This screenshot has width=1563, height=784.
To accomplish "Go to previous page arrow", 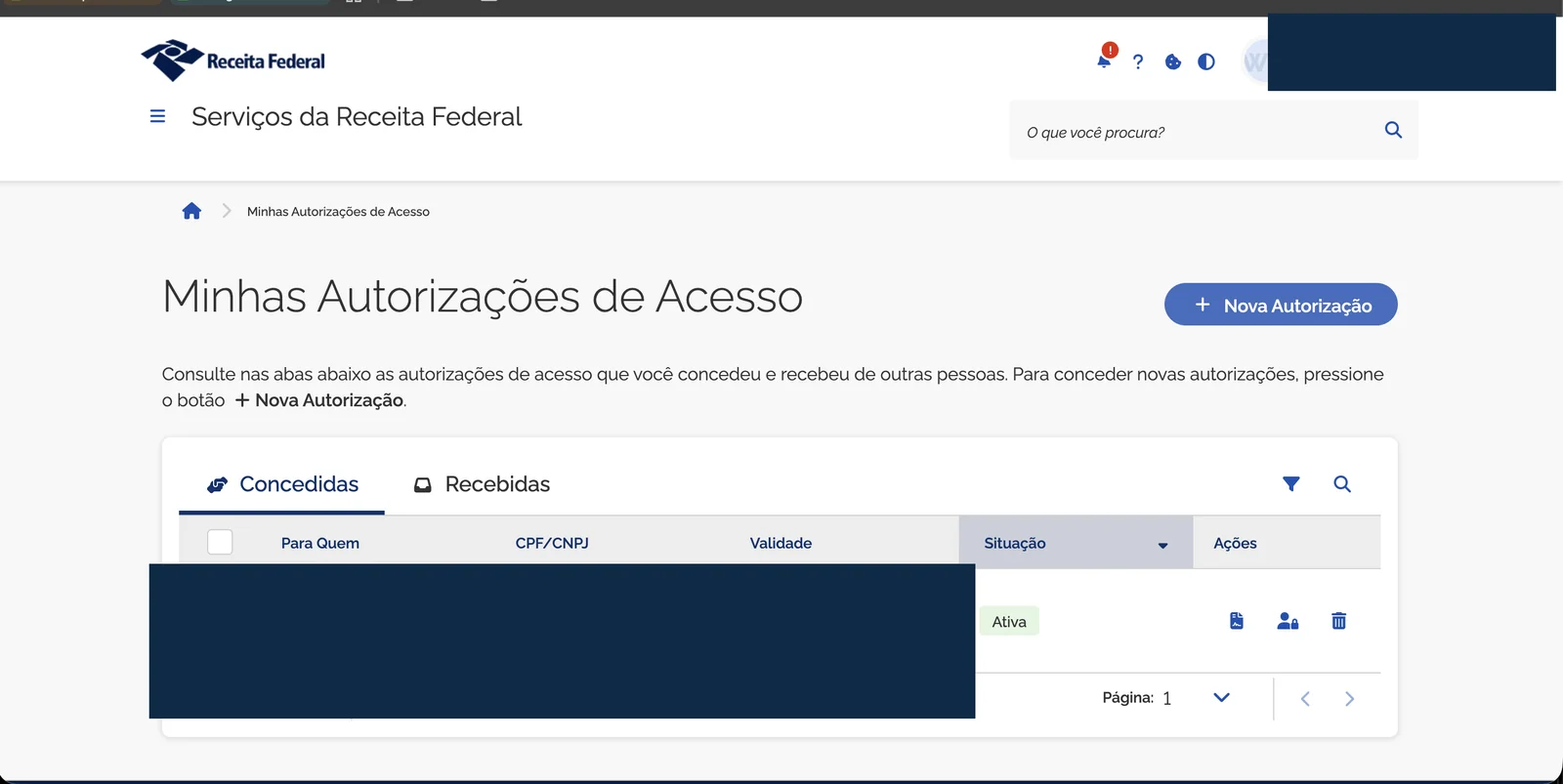I will pyautogui.click(x=1305, y=698).
